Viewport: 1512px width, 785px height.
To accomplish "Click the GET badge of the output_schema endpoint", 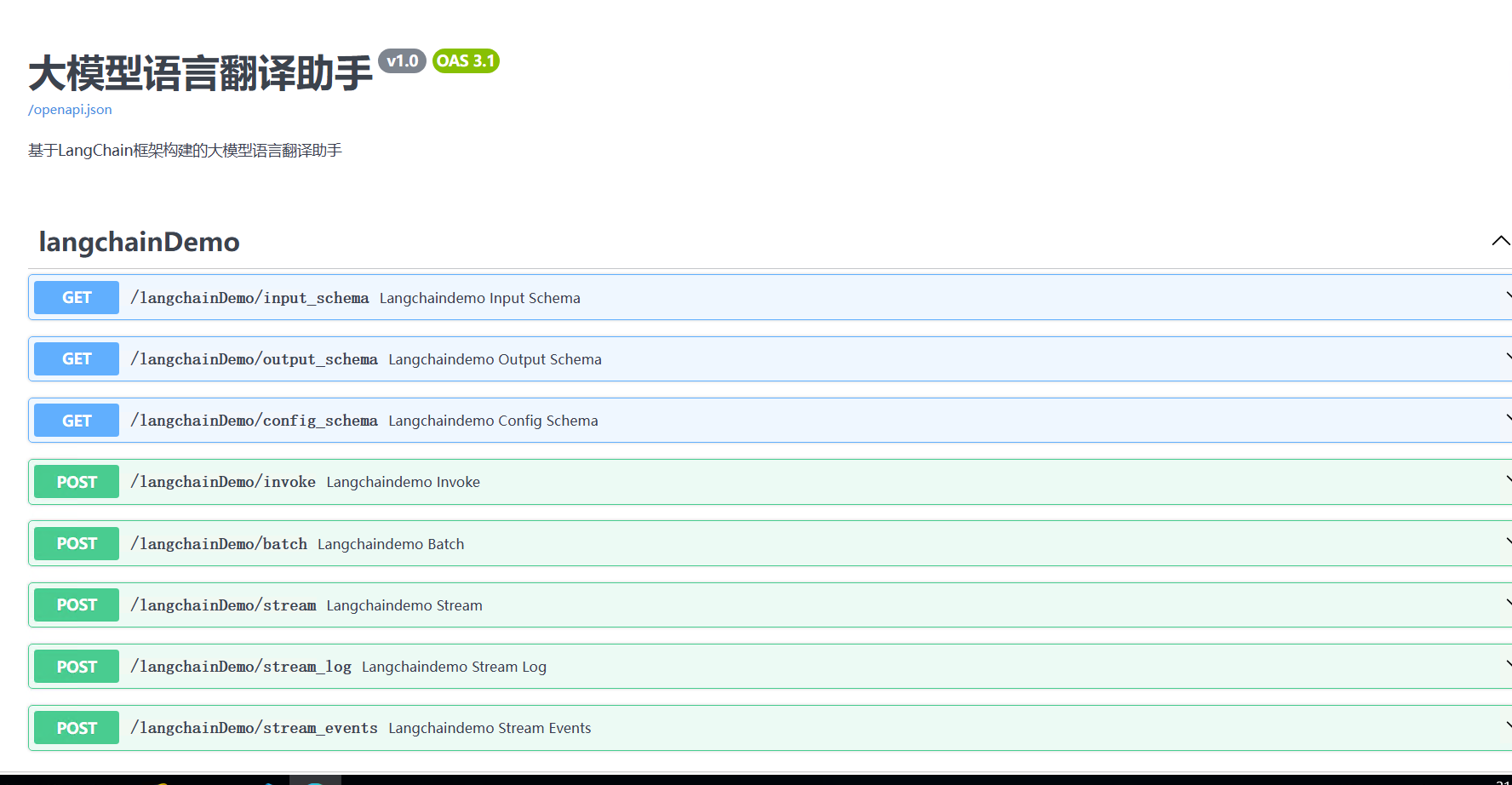I will pos(77,358).
